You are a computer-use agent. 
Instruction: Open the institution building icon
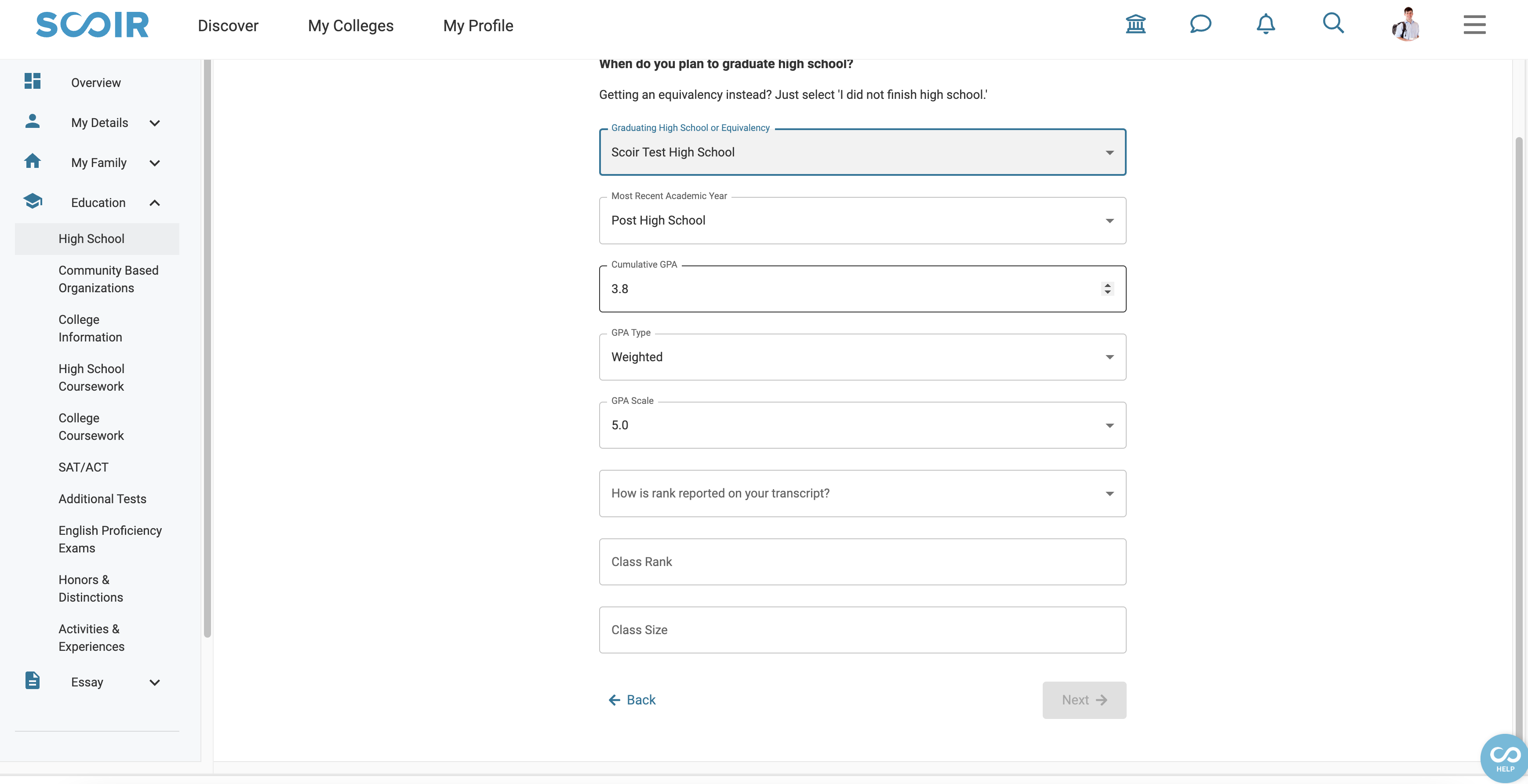coord(1135,24)
